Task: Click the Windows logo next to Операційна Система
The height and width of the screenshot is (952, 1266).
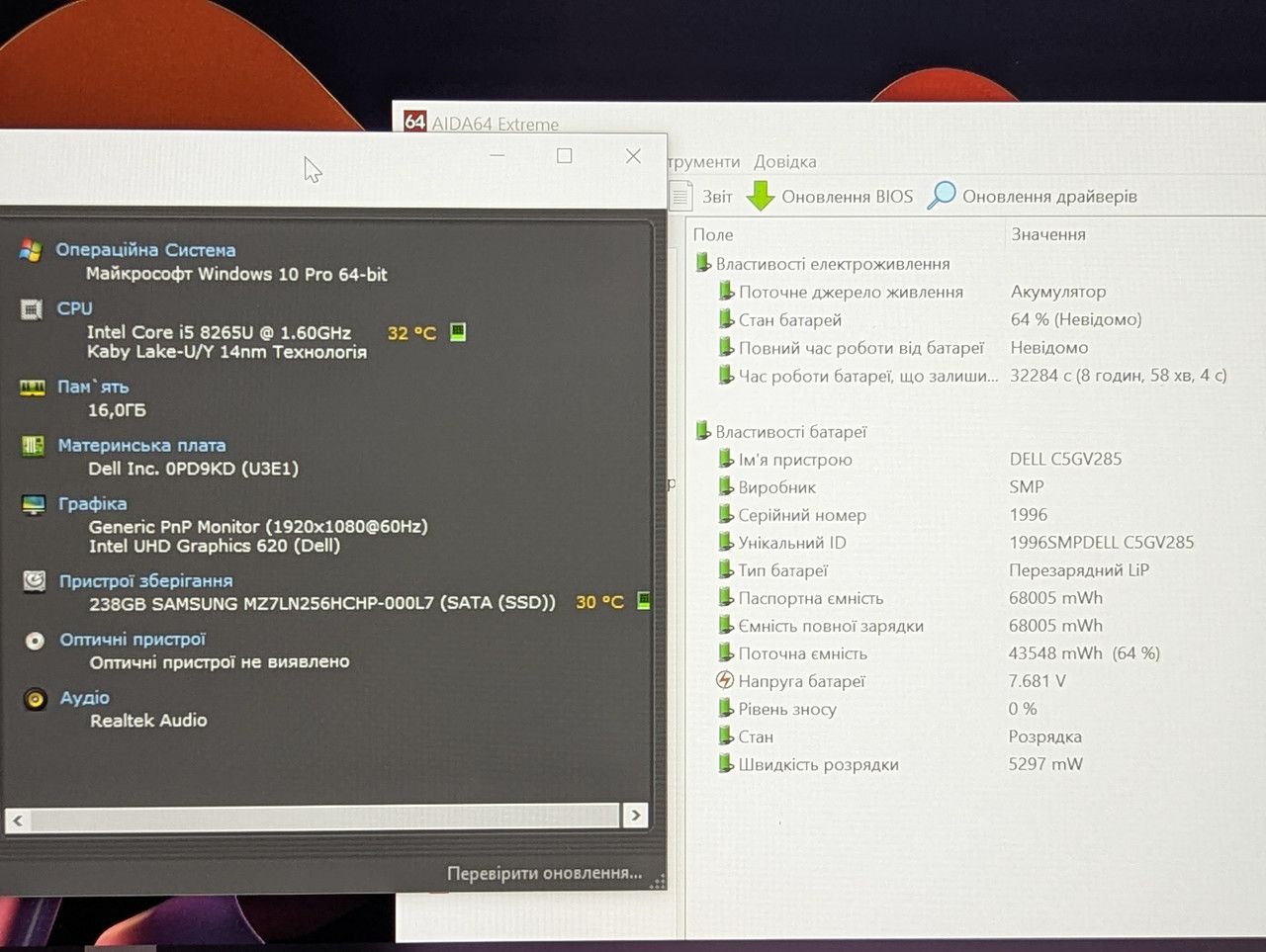Action: click(x=31, y=250)
